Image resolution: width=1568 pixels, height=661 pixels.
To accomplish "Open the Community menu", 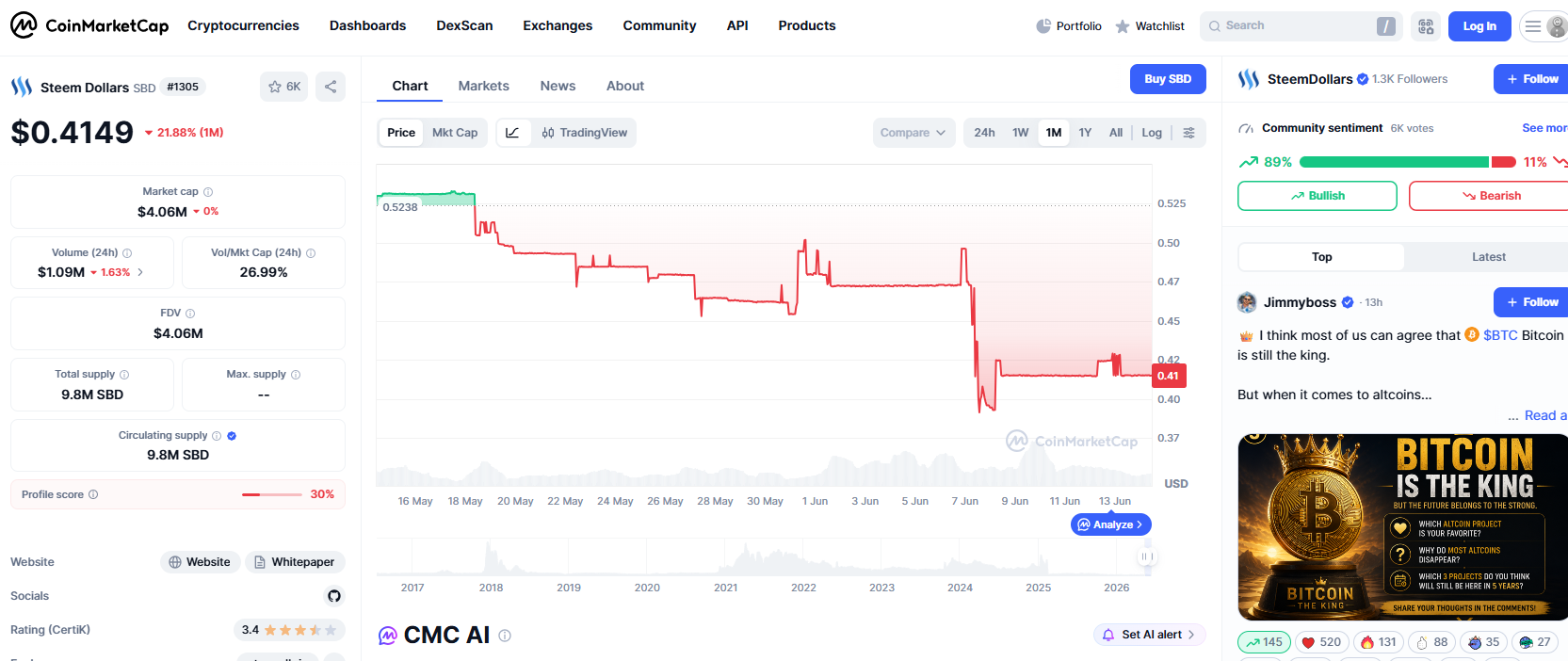I will [x=659, y=25].
